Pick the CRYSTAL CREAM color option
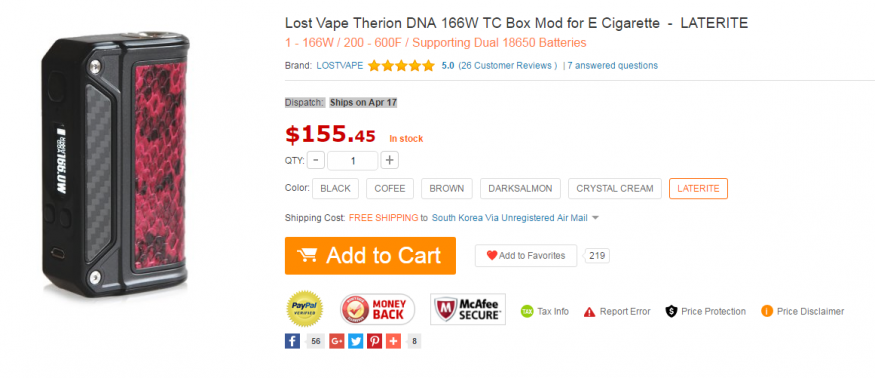 pos(615,189)
